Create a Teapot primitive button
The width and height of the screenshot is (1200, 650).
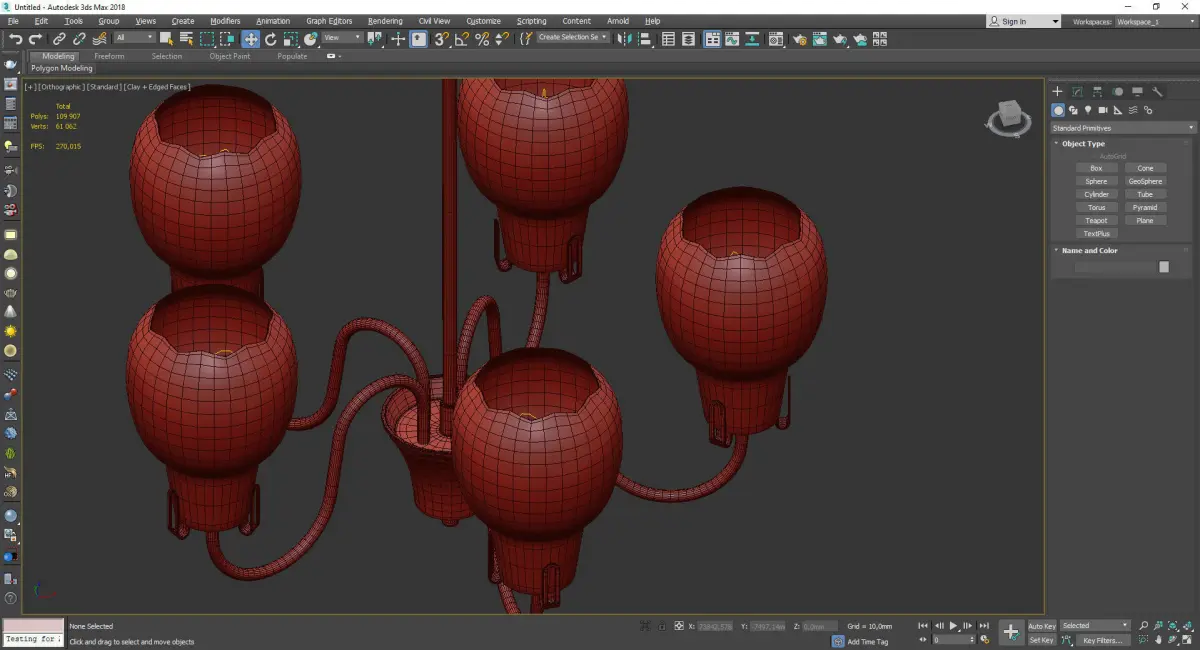1097,221
